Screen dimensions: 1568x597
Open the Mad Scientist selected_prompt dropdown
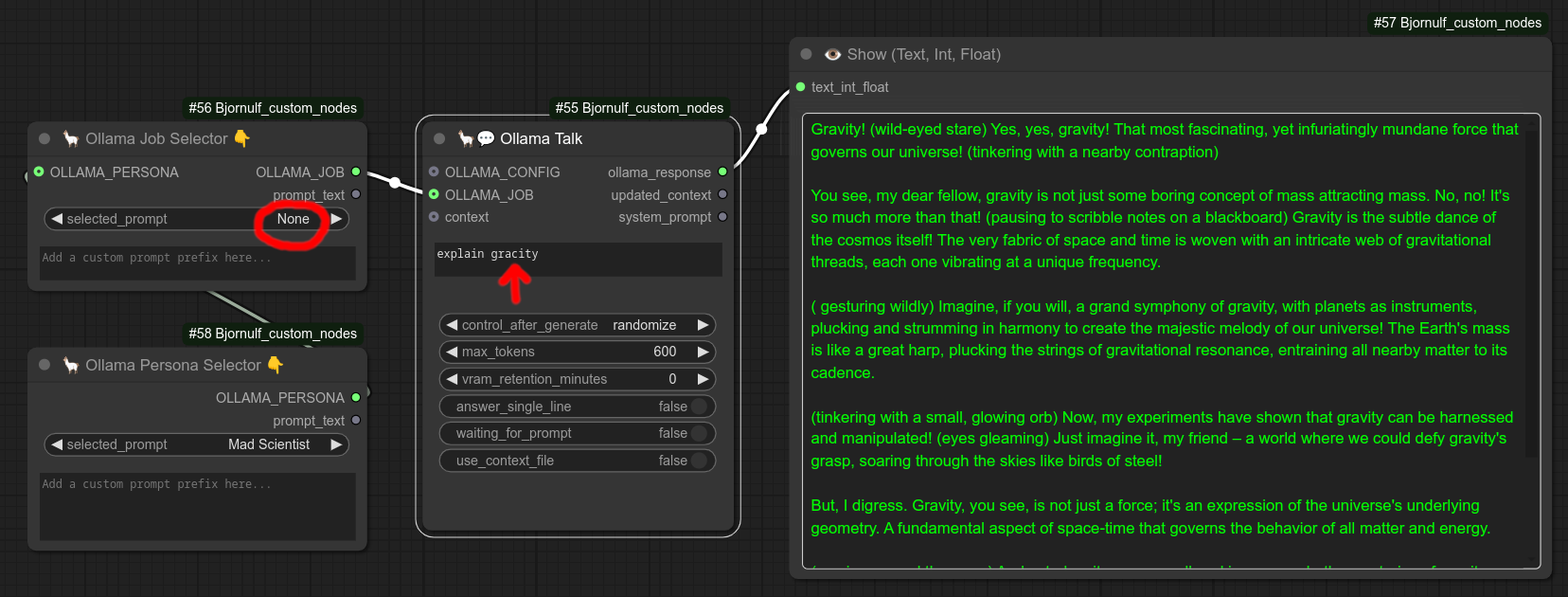(x=269, y=444)
